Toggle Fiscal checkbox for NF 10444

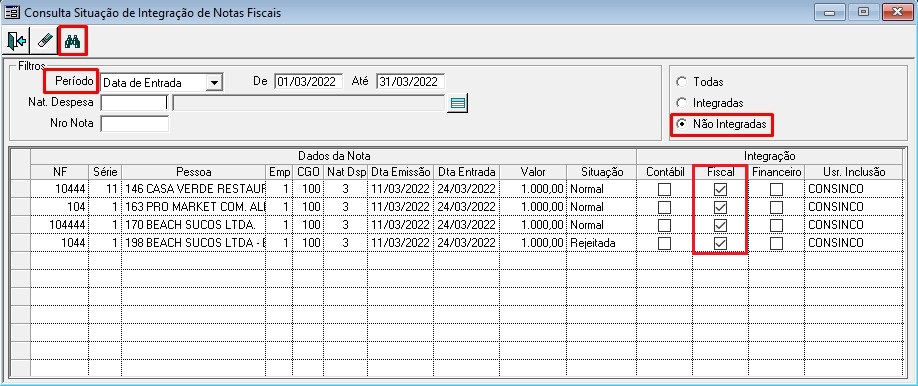720,189
